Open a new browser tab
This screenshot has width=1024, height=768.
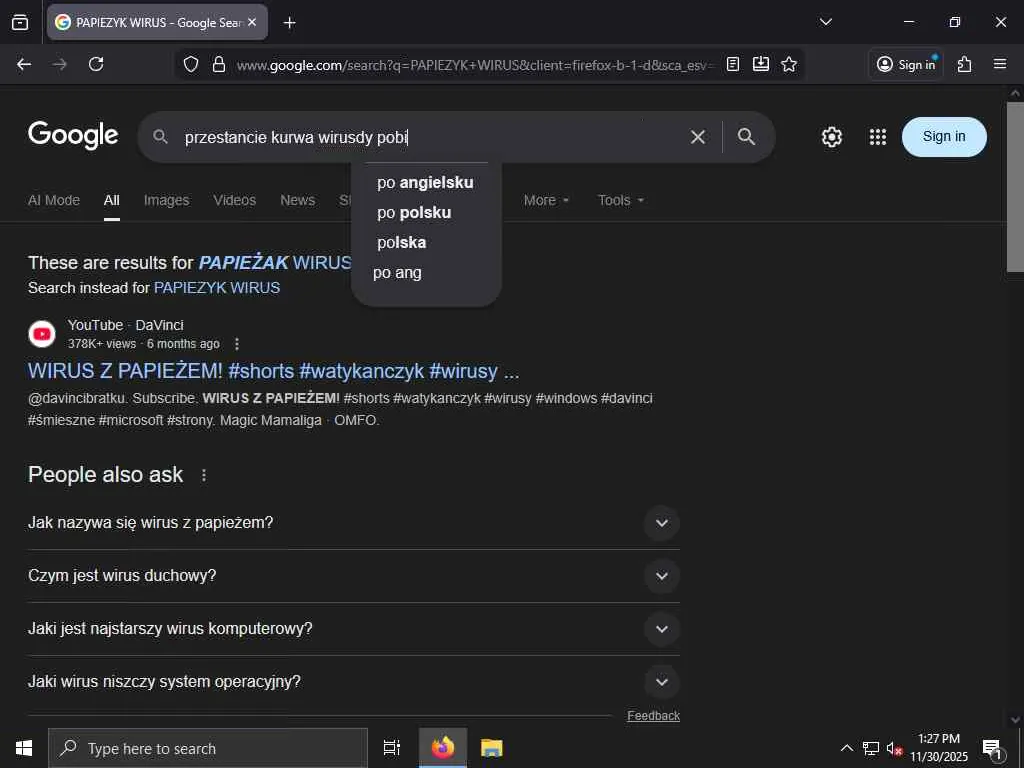tap(289, 23)
